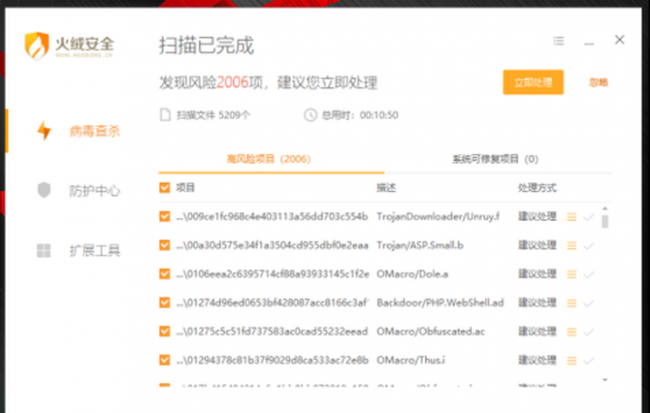The width and height of the screenshot is (650, 413).
Task: Click the scroll-down arrow of the risk list
Action: click(x=605, y=380)
